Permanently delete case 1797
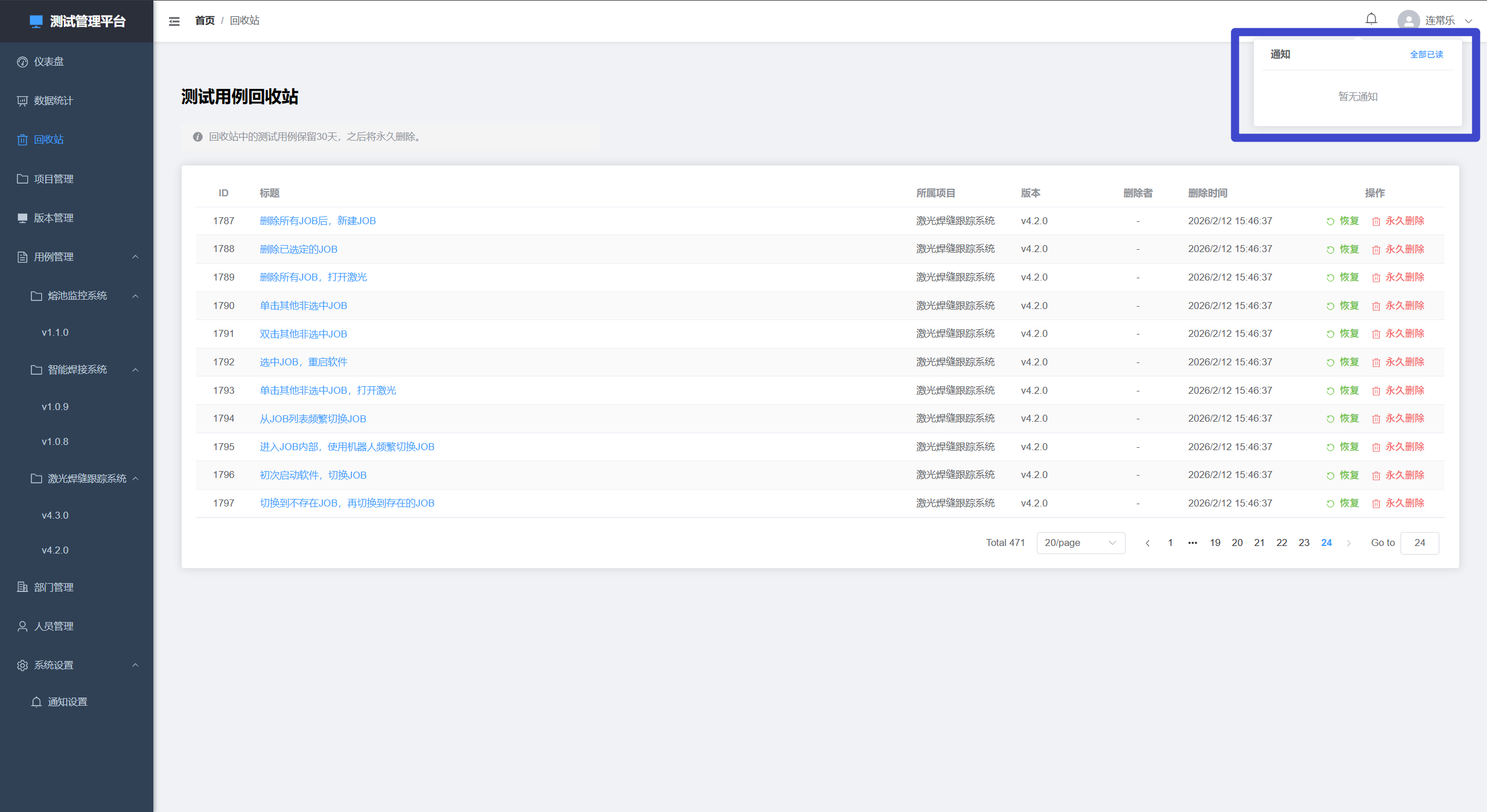This screenshot has height=812, width=1487. [1404, 503]
